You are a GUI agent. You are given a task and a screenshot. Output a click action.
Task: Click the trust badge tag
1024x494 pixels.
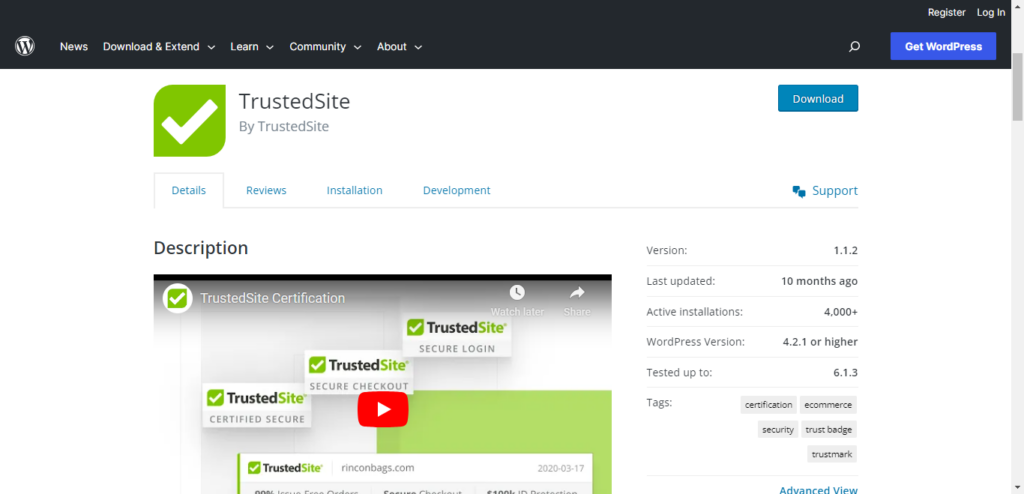point(829,429)
